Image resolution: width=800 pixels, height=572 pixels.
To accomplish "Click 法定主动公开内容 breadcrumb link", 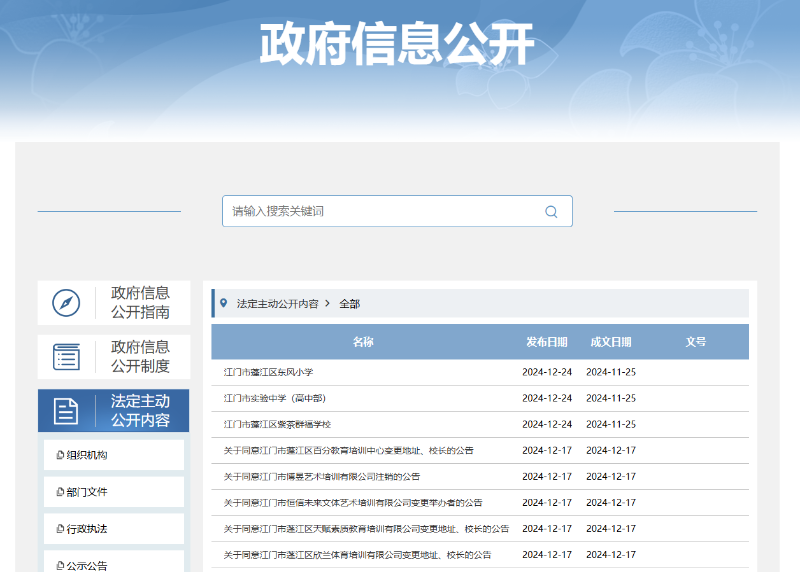I will coord(277,303).
